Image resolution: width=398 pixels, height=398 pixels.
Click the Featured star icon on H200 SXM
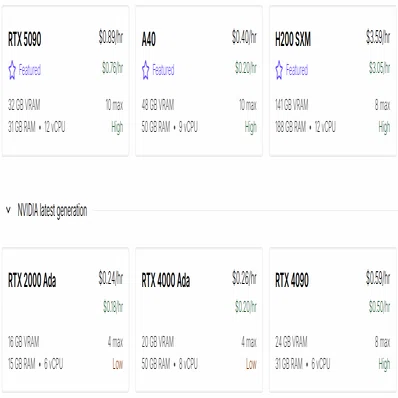coord(279,70)
